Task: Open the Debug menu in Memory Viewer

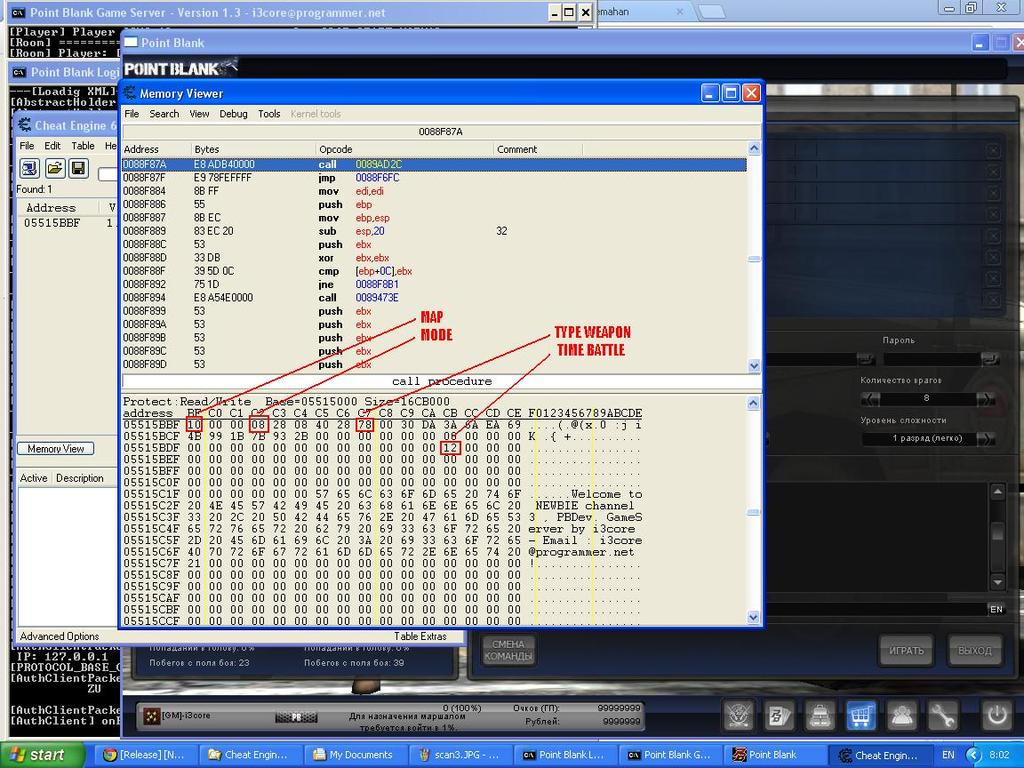Action: pos(232,114)
